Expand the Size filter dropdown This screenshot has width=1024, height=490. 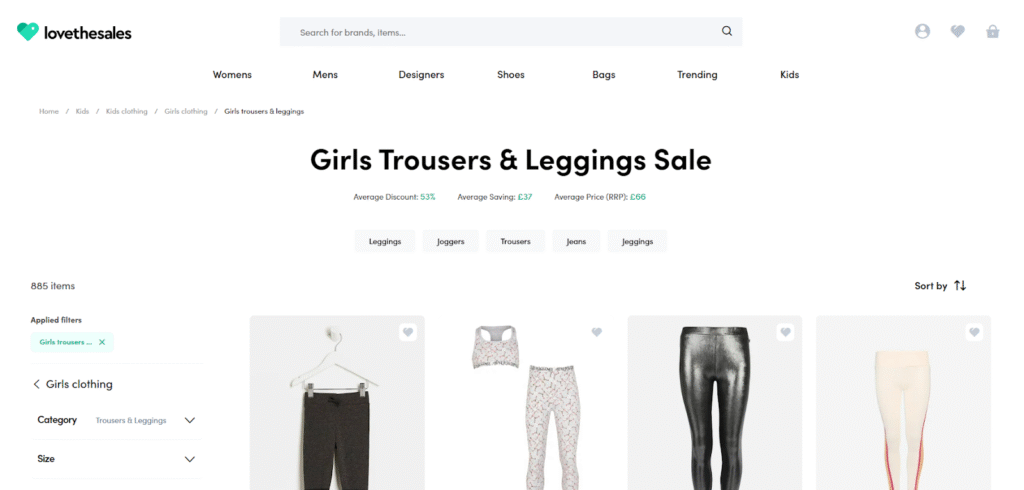190,459
